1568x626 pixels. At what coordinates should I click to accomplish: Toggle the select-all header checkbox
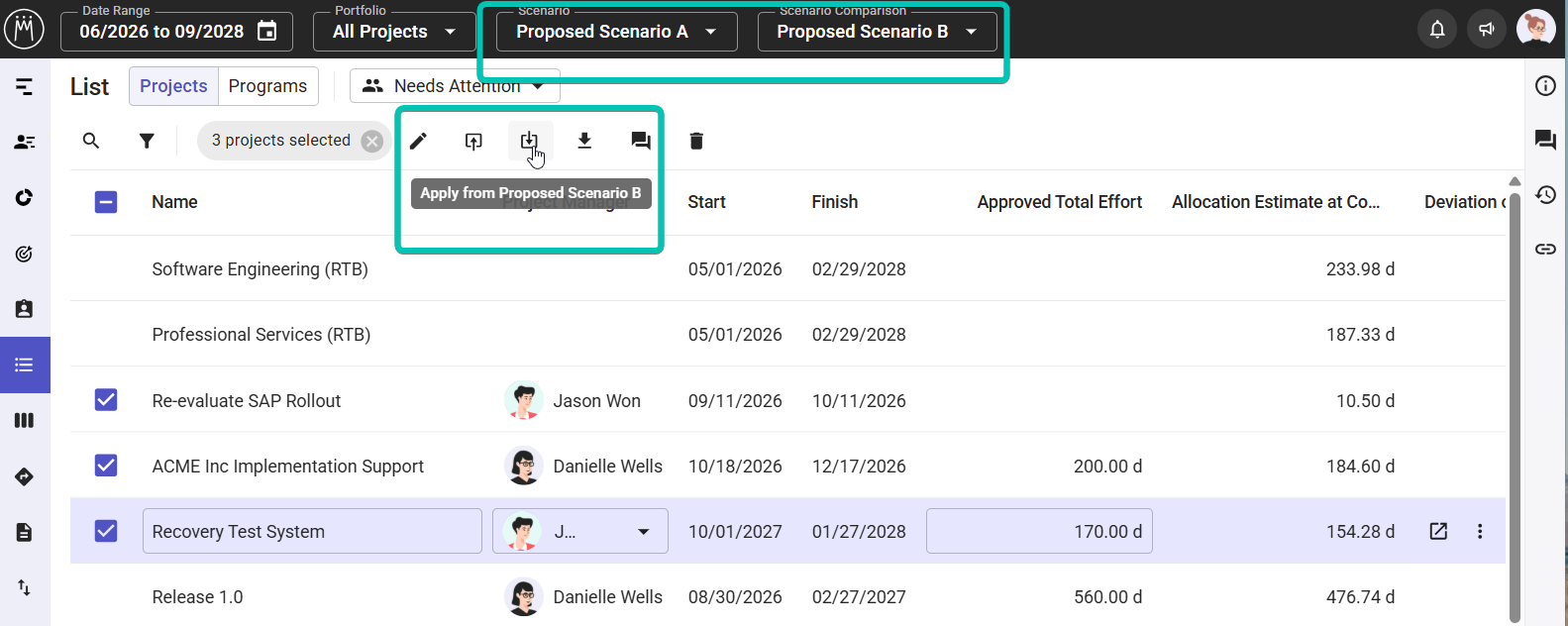coord(106,202)
